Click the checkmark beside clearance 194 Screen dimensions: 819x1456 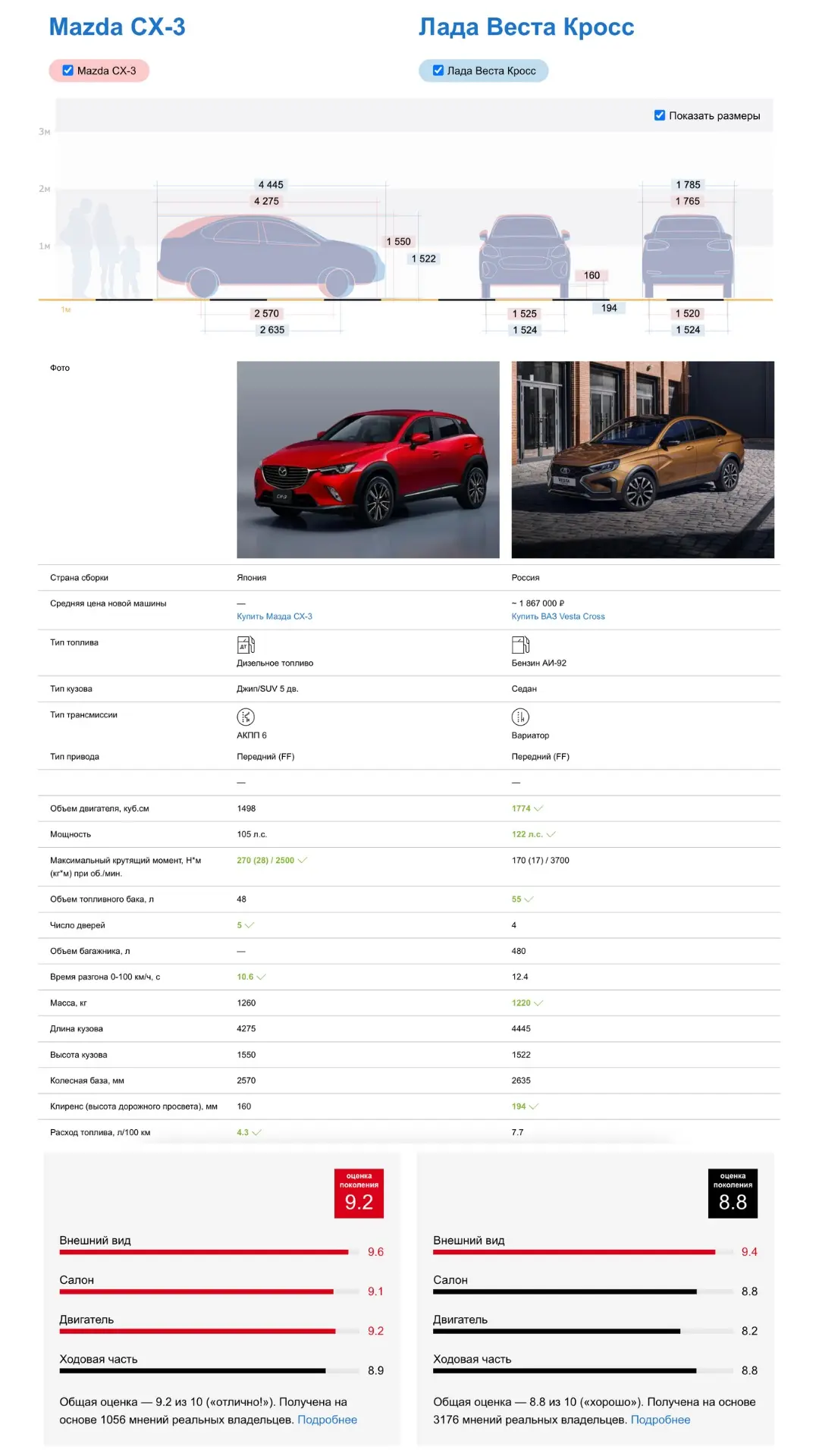(534, 1106)
